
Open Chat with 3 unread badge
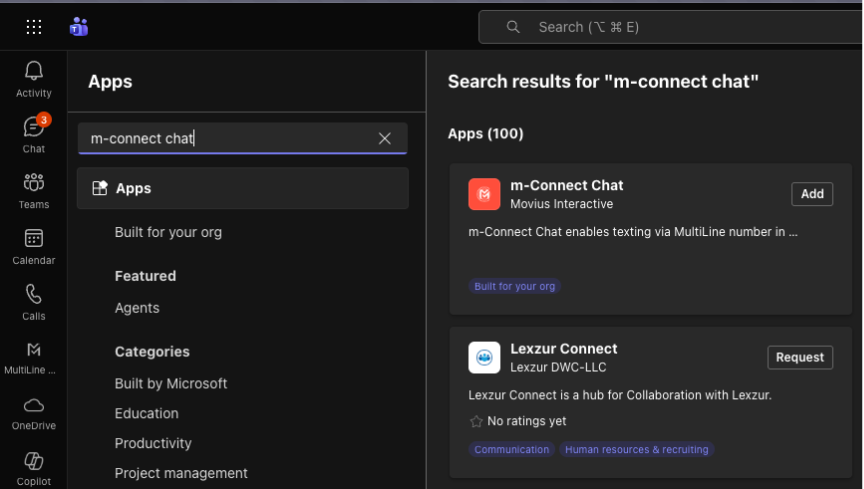34,134
